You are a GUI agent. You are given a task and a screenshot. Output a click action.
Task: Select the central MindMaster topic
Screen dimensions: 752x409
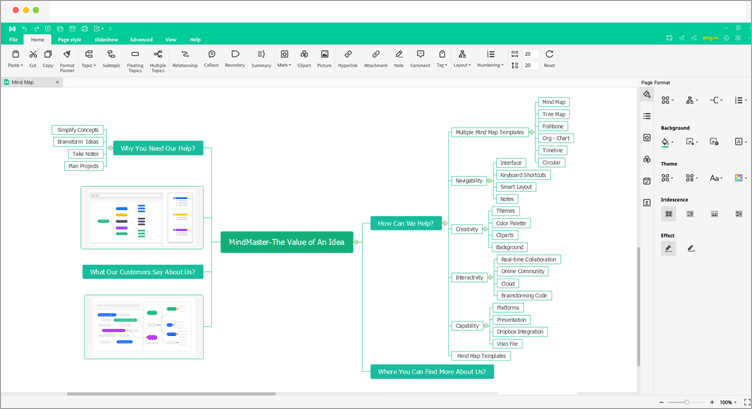(287, 242)
